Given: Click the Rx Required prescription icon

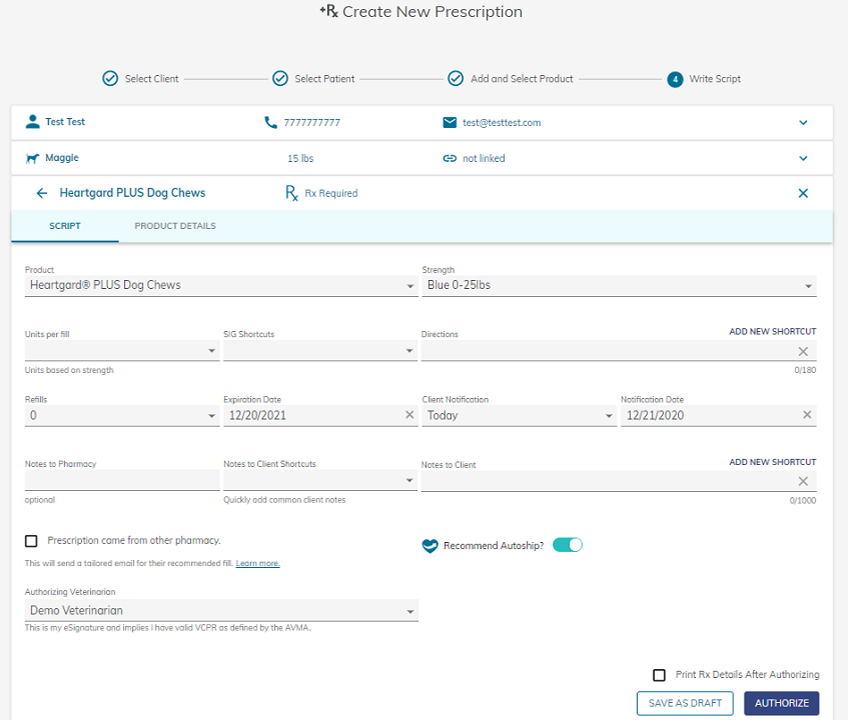Looking at the screenshot, I should (293, 193).
